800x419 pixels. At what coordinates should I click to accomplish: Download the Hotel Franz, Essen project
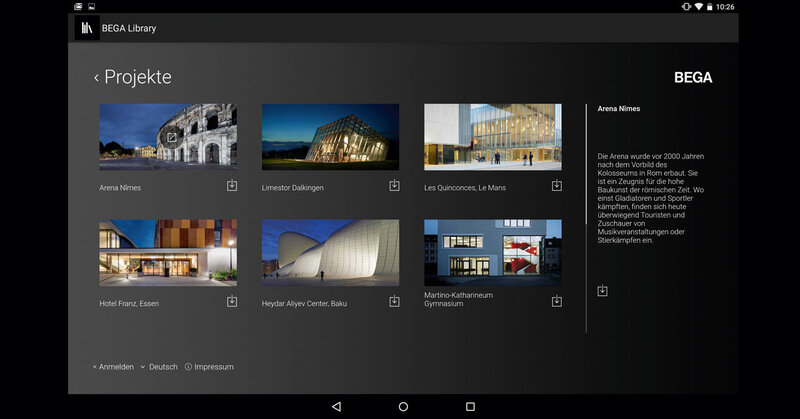(232, 301)
